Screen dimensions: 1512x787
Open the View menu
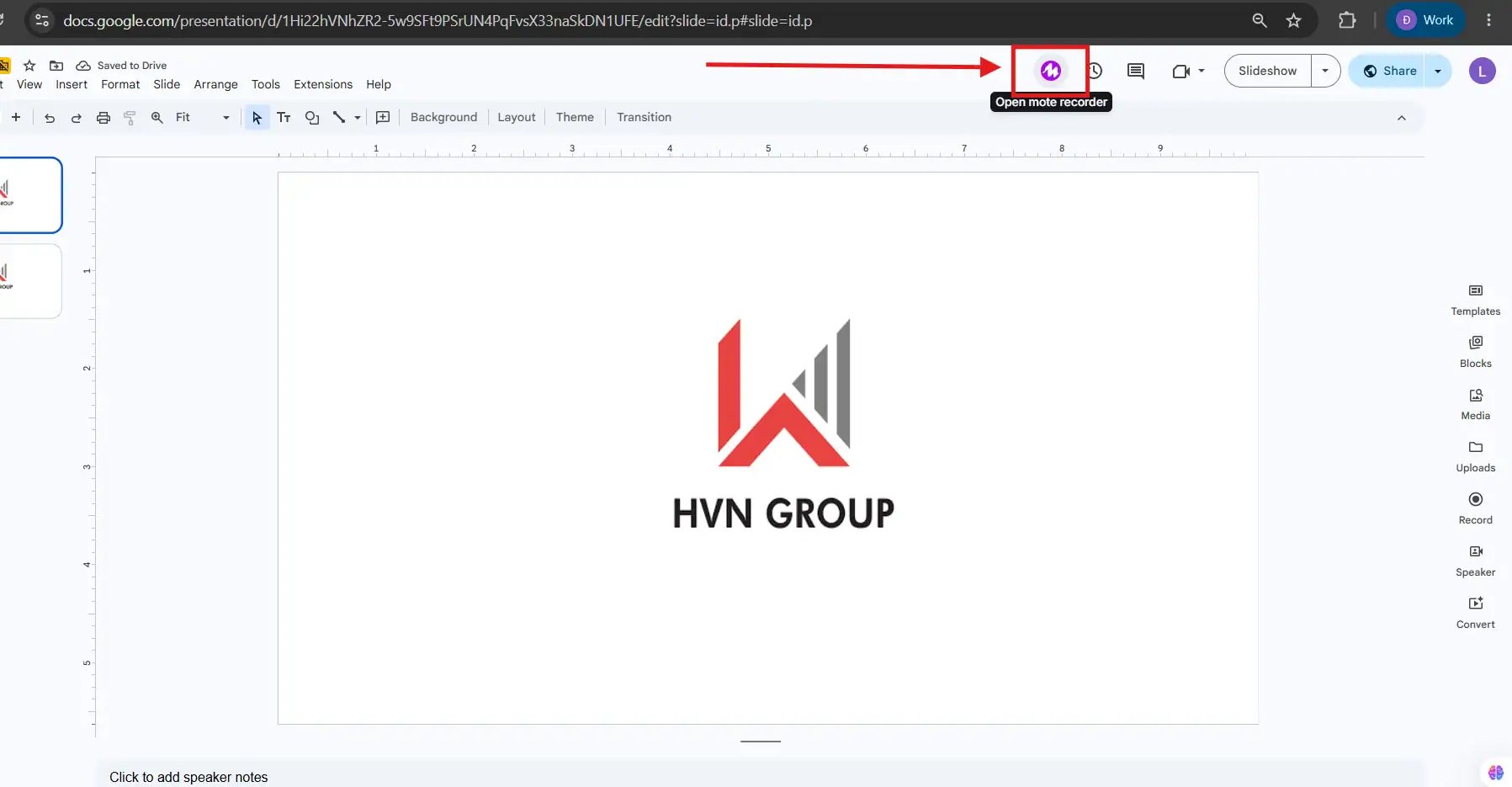29,84
